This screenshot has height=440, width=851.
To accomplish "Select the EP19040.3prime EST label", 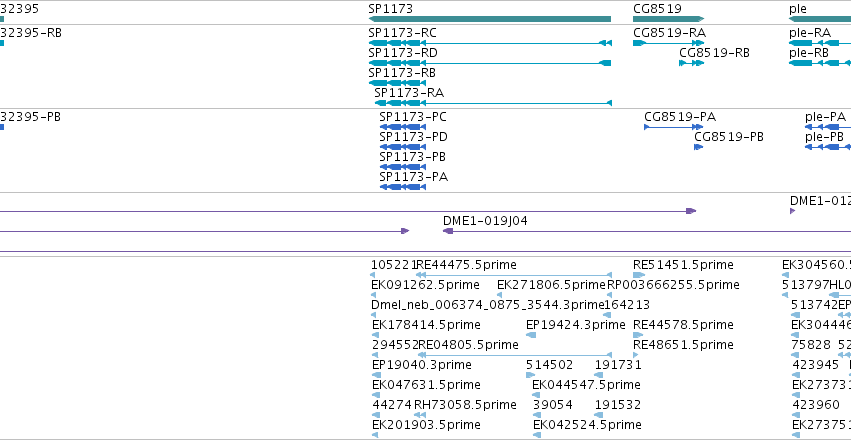I will point(422,365).
